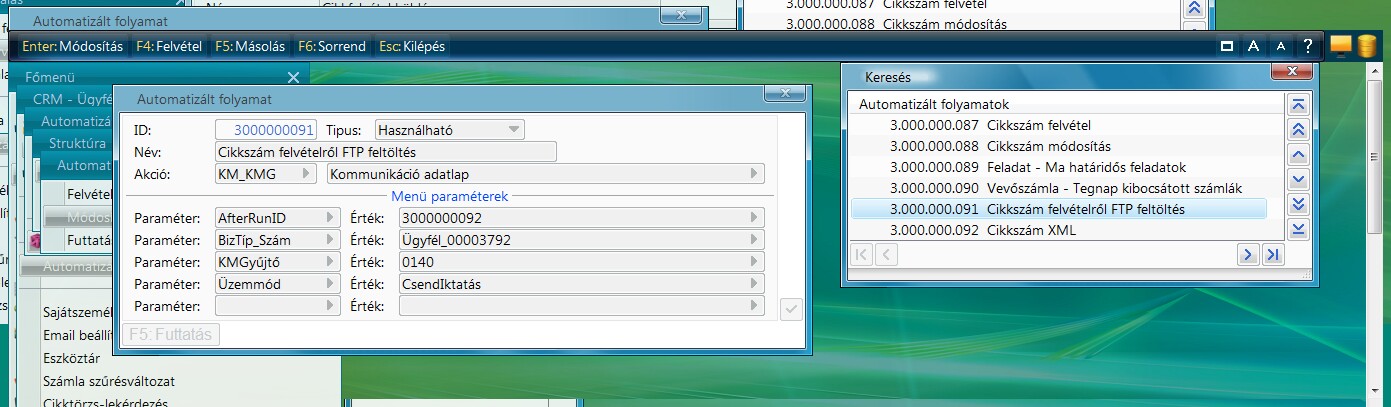Page down with double-chevron in Keresés
The width and height of the screenshot is (1391, 407).
click(x=1299, y=205)
